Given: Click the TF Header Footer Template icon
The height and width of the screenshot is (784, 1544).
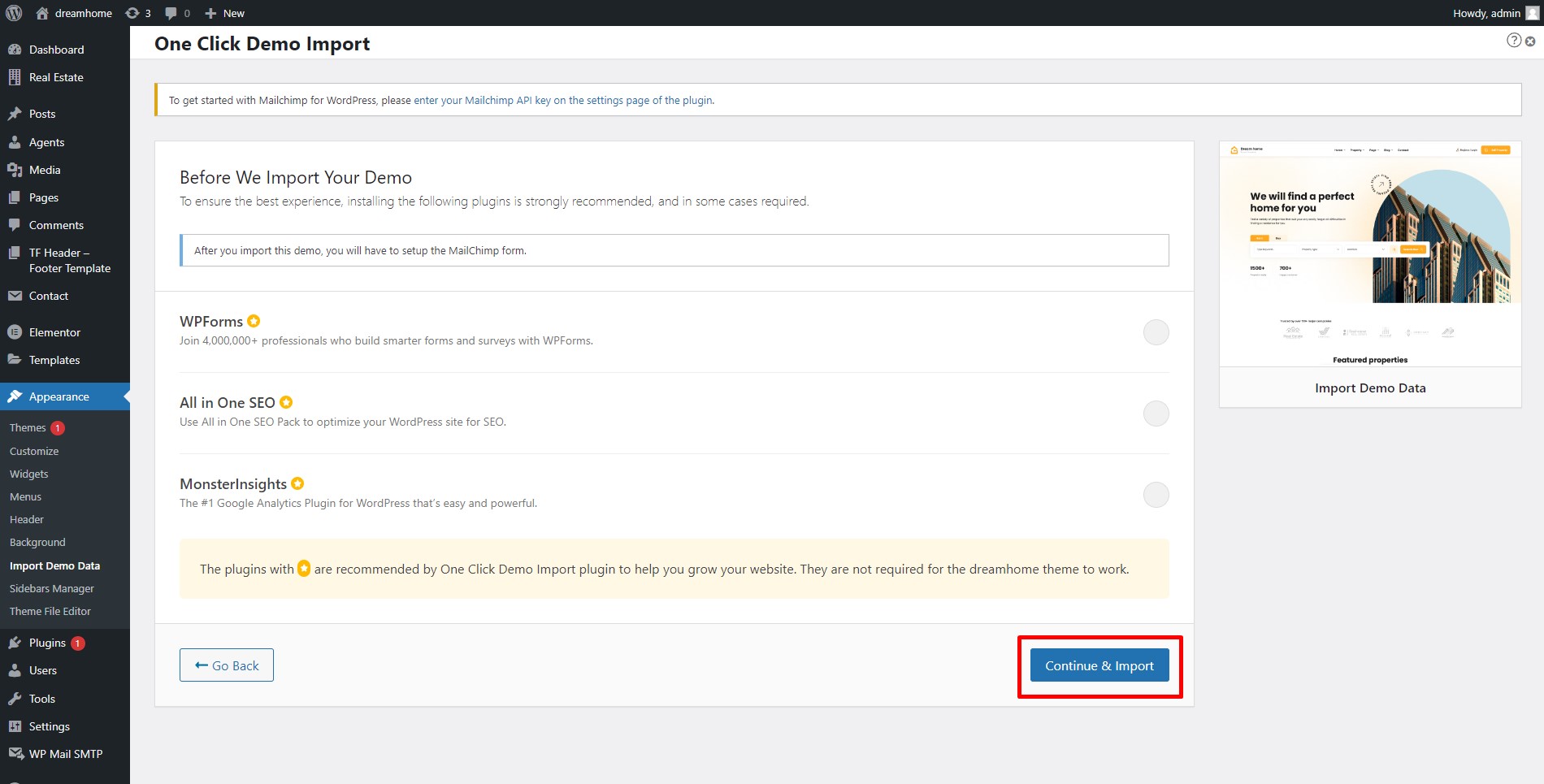Looking at the screenshot, I should pyautogui.click(x=15, y=253).
